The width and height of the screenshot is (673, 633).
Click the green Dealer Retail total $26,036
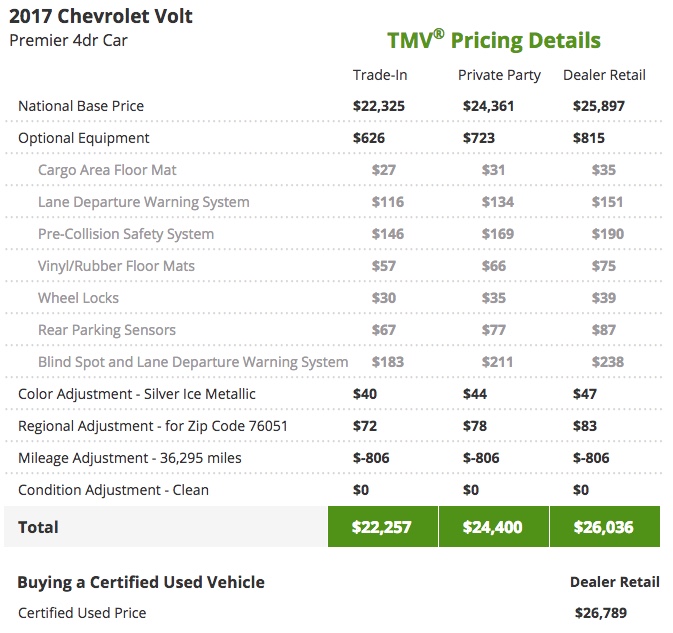pos(603,527)
